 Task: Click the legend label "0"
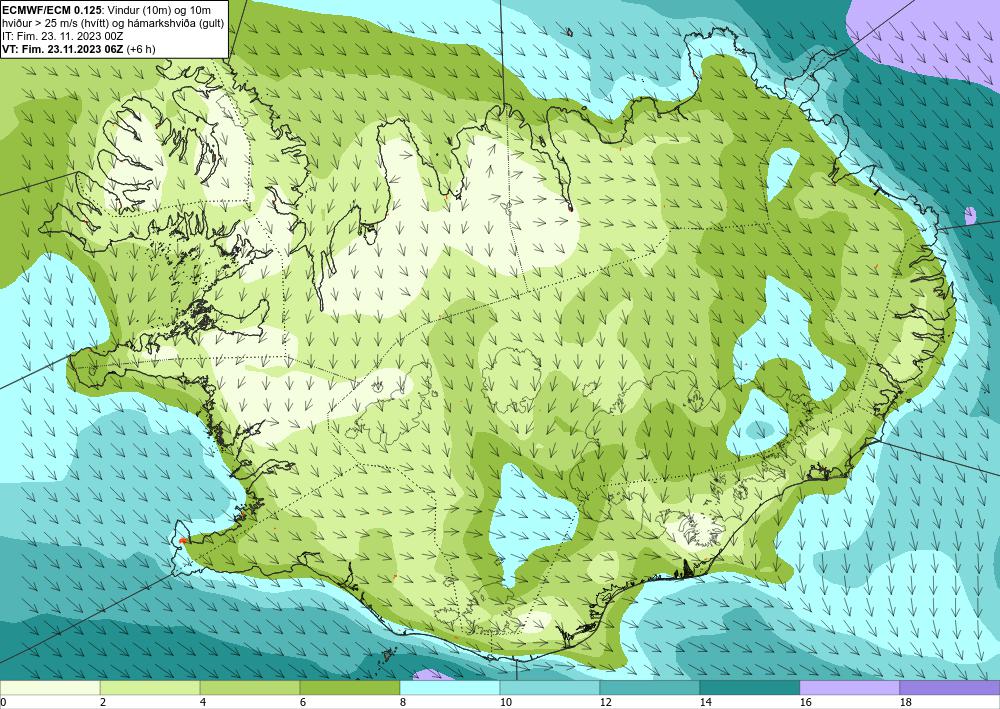pyautogui.click(x=3, y=702)
